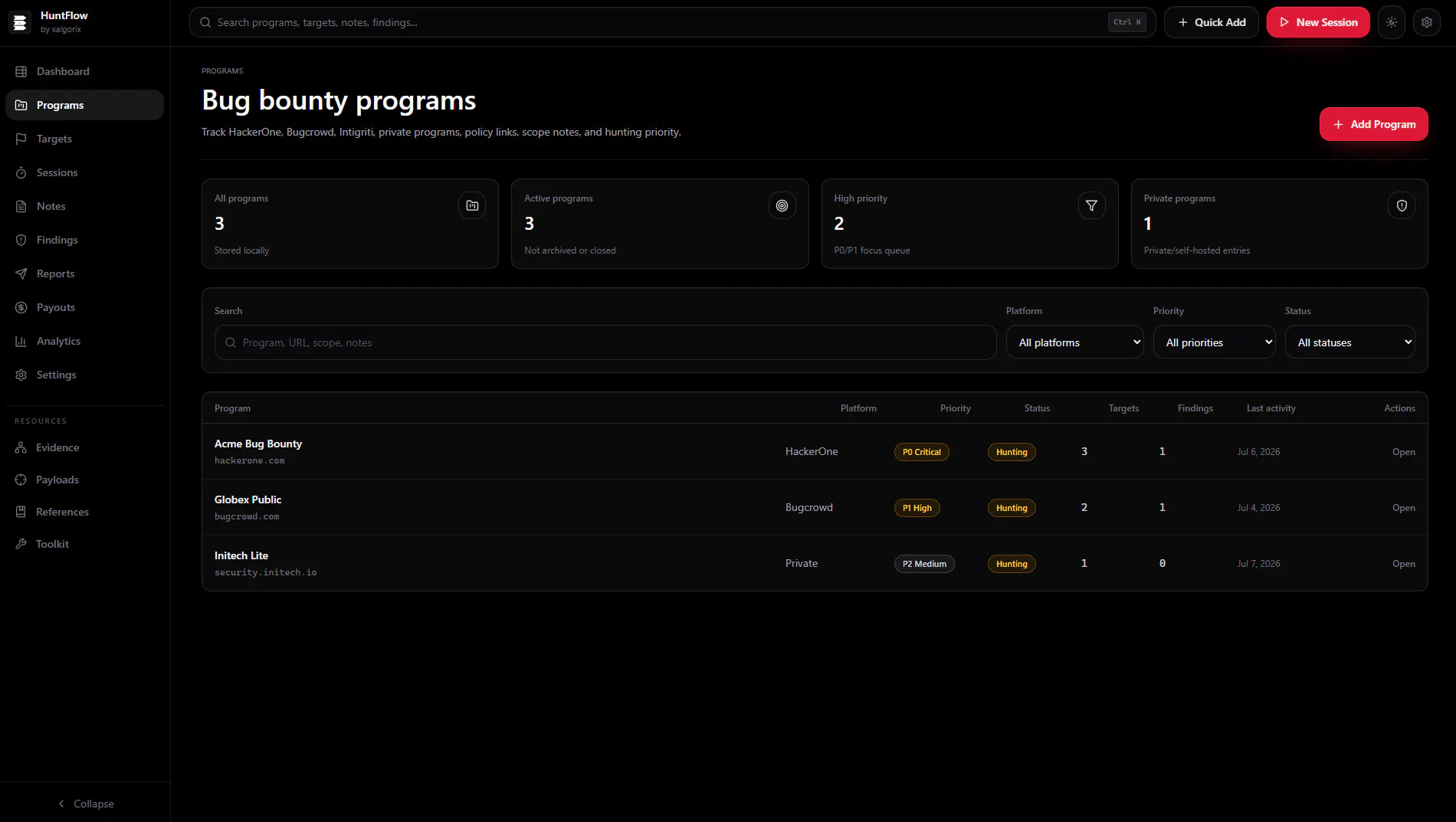Click bugcrowd.com under Globex Public

(x=247, y=516)
